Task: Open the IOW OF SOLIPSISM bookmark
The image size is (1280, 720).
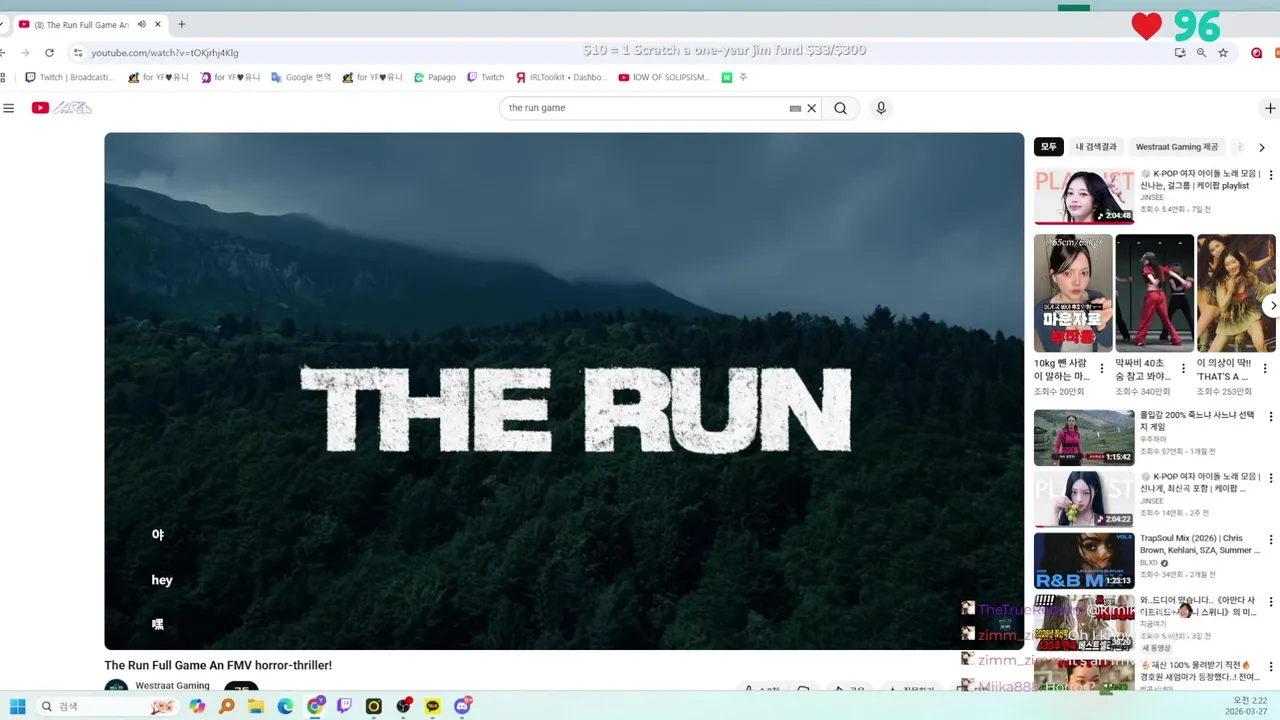Action: click(x=665, y=77)
